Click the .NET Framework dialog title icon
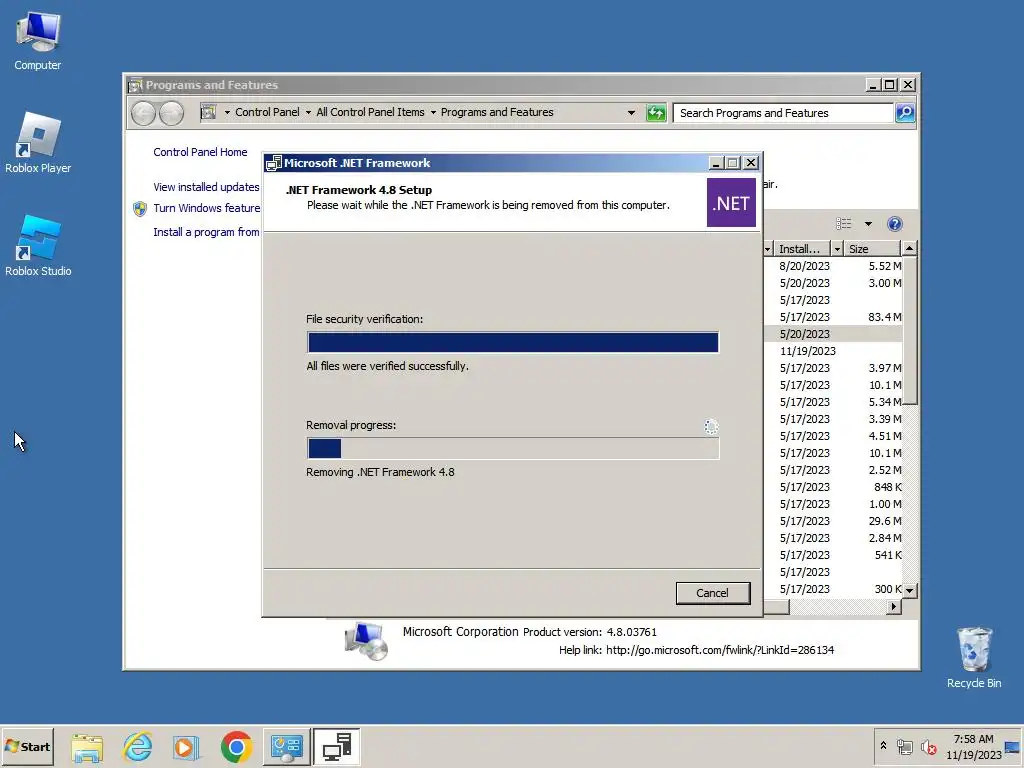 tap(274, 163)
